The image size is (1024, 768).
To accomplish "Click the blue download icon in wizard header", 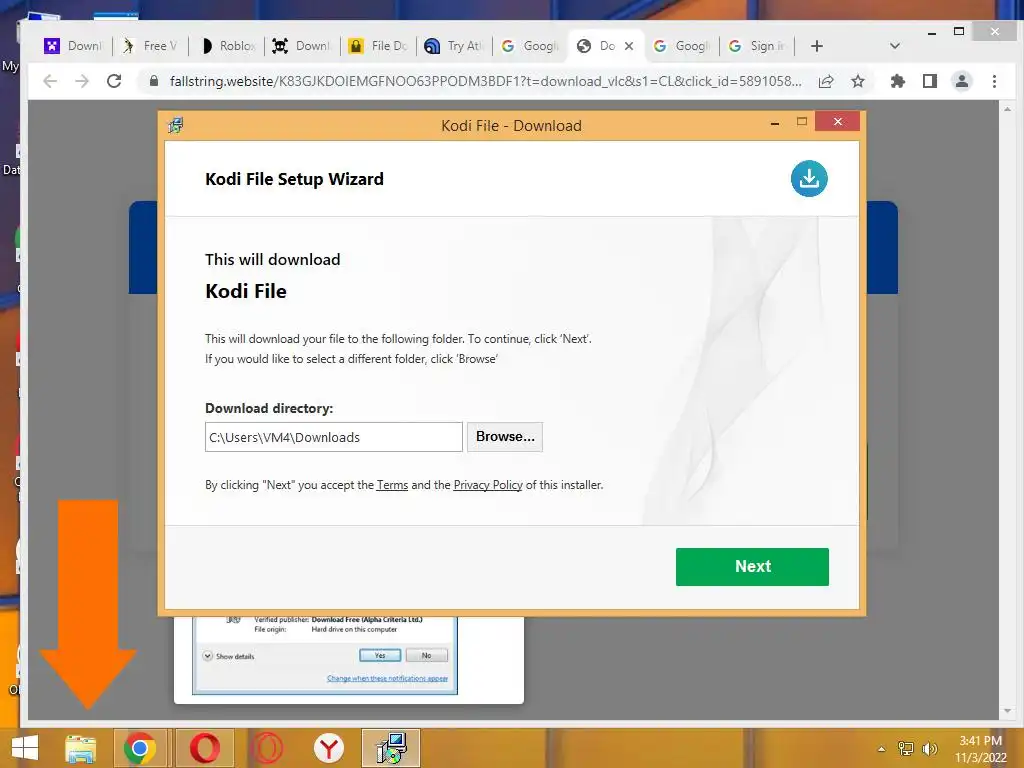I will 809,178.
